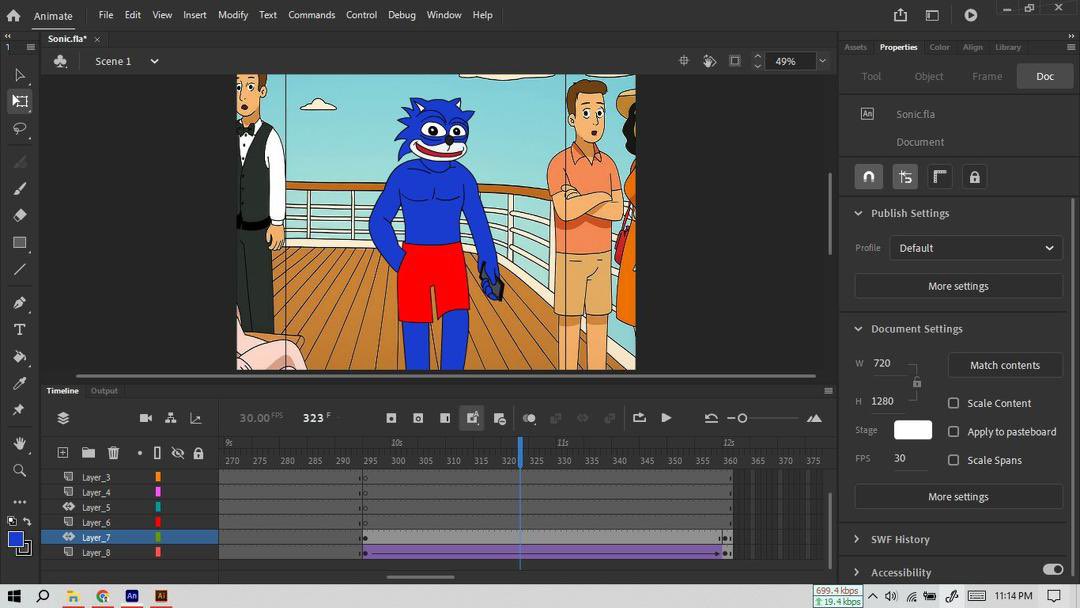Select the Text tool
The image size is (1080, 608).
pyautogui.click(x=19, y=330)
